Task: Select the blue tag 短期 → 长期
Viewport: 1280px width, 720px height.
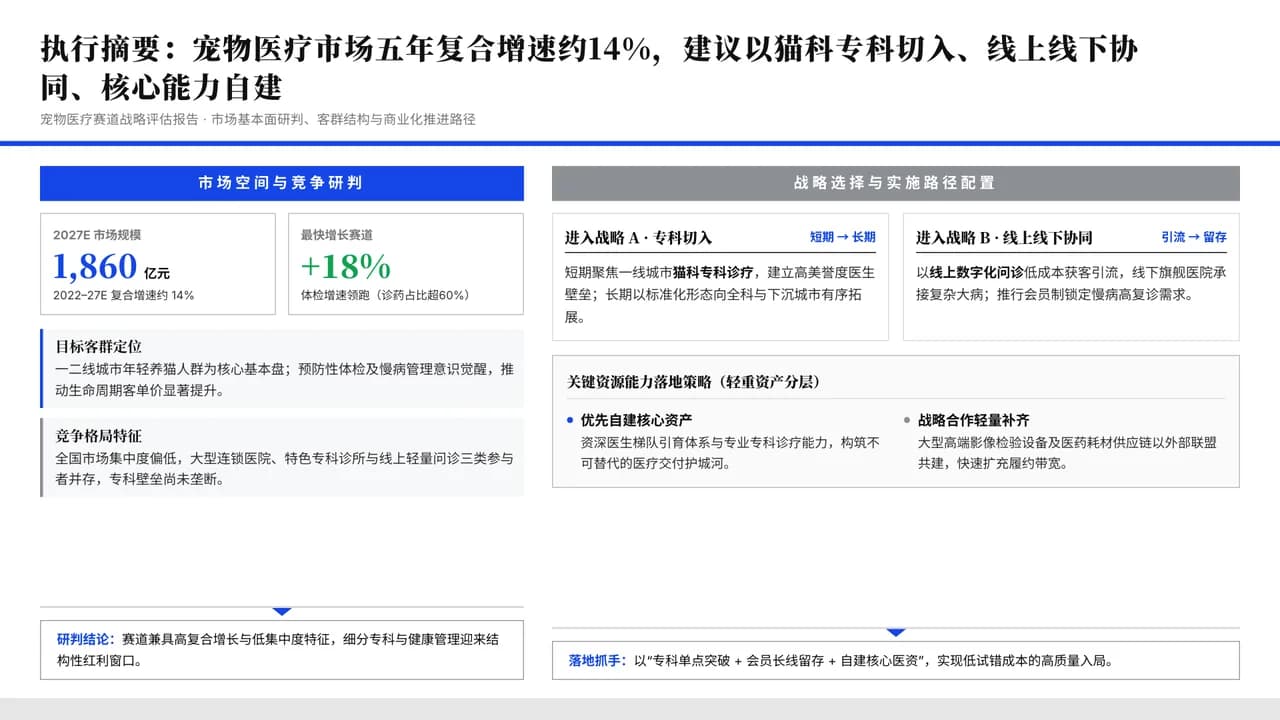Action: [843, 237]
